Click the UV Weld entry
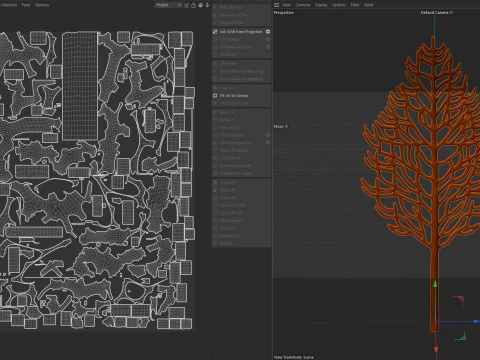The width and height of the screenshot is (480, 360). (228, 54)
